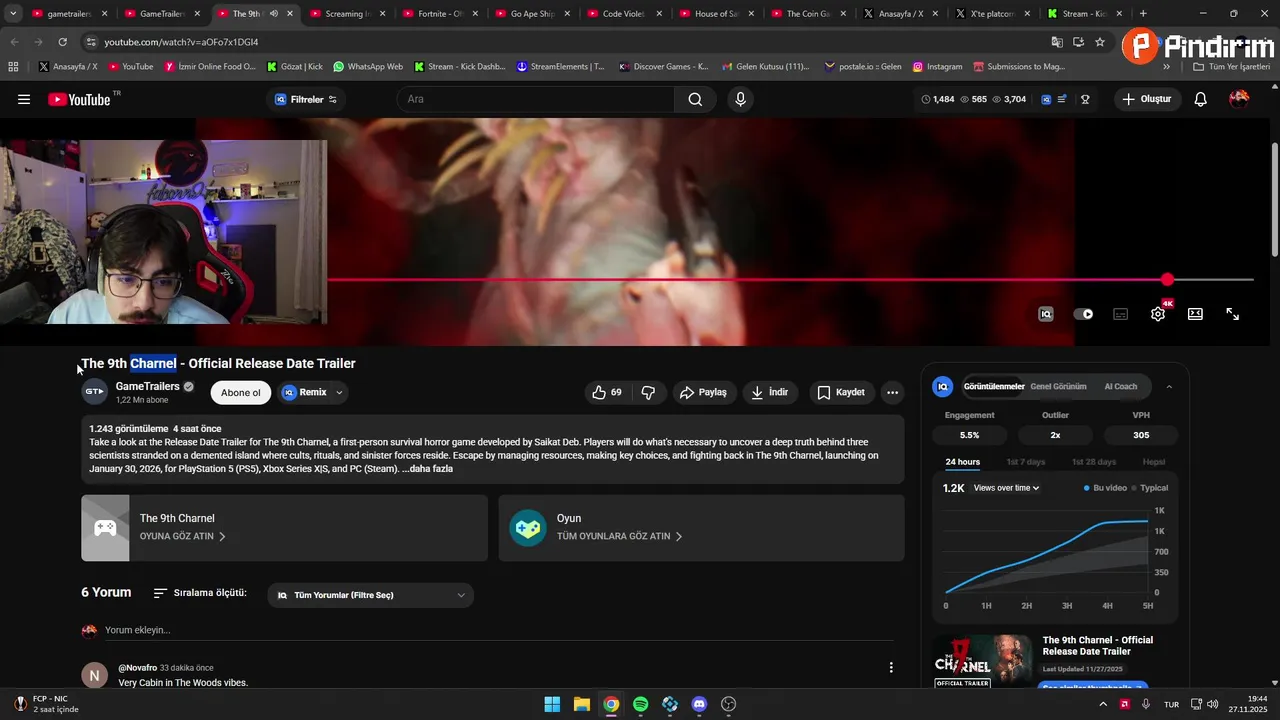This screenshot has width=1280, height=720.
Task: Open the Filtreler button in the header
Action: pyautogui.click(x=306, y=99)
